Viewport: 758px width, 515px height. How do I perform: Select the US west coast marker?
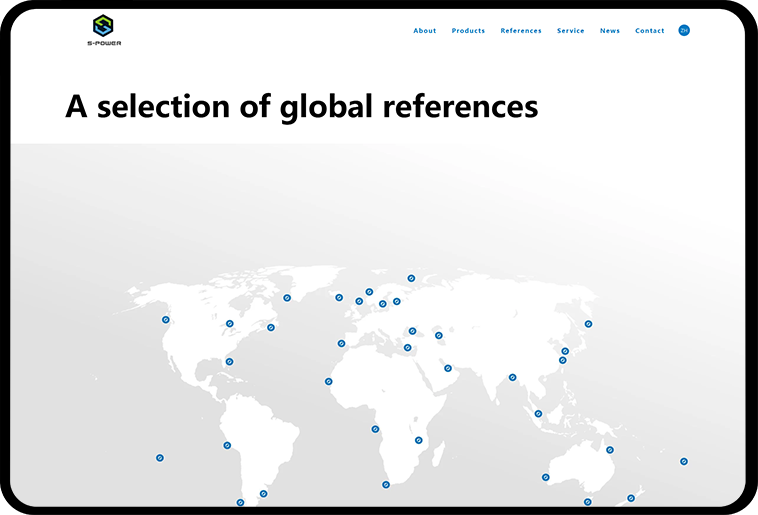click(x=166, y=320)
